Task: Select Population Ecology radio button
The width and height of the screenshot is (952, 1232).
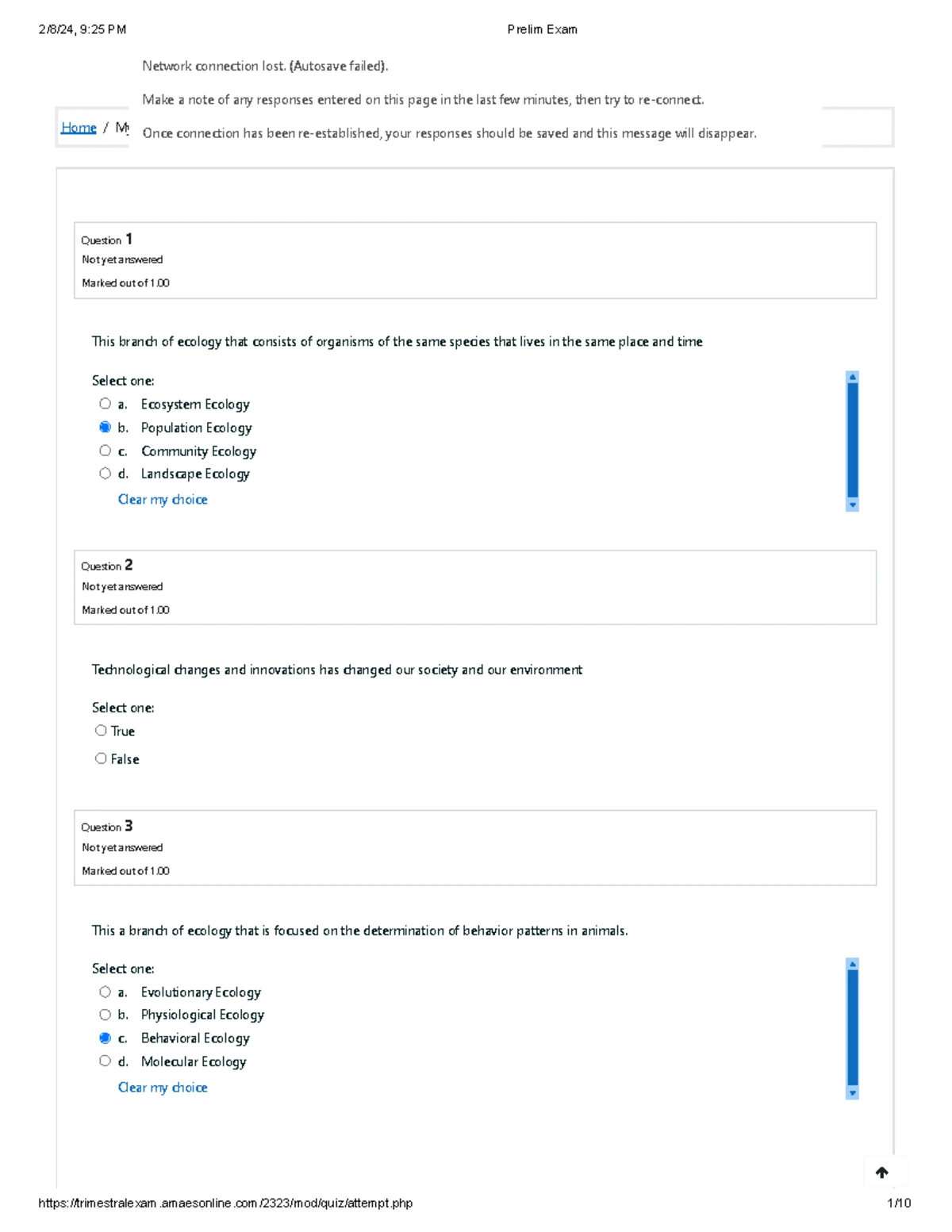Action: (105, 427)
